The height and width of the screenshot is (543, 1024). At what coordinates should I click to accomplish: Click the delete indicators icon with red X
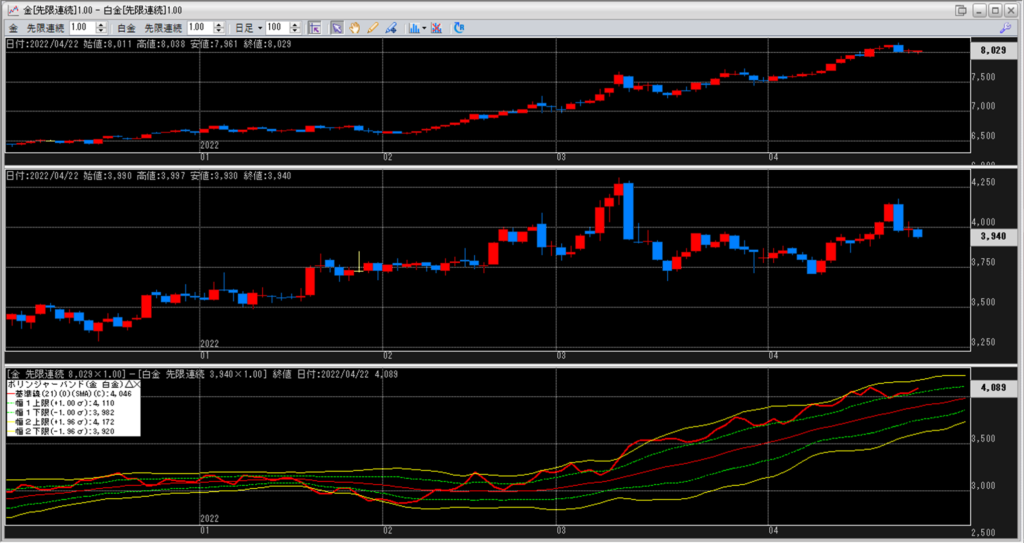click(x=437, y=27)
